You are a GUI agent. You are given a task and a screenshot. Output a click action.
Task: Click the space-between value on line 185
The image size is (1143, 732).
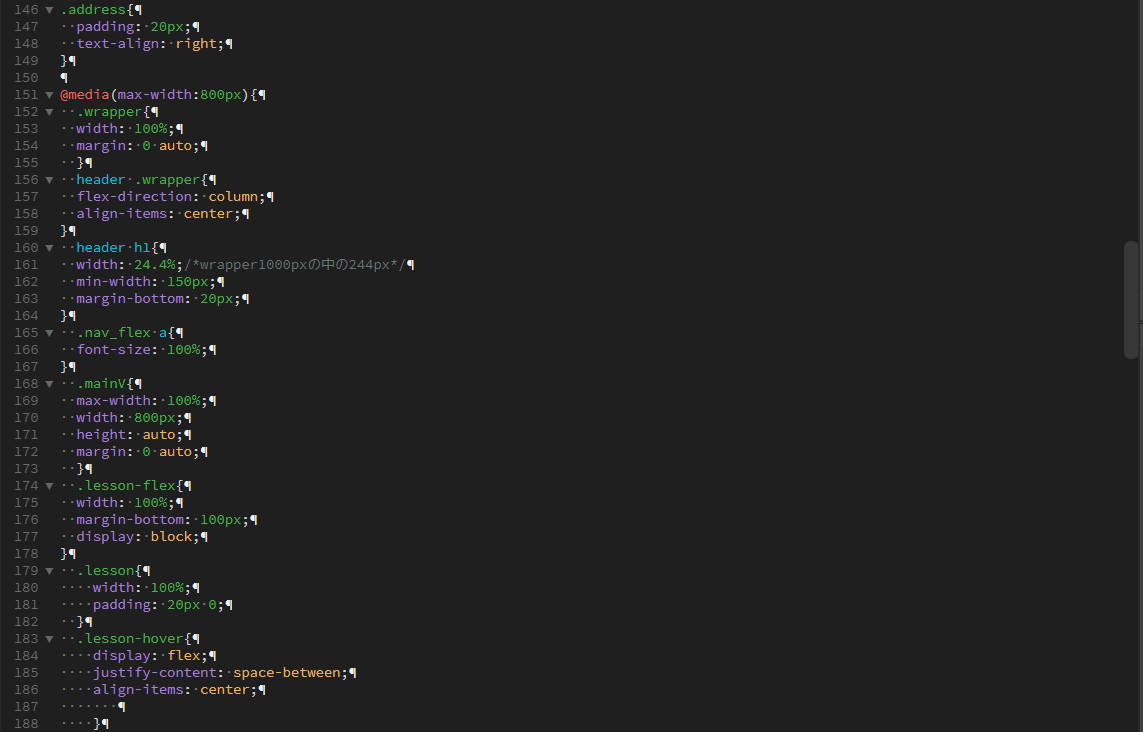286,673
